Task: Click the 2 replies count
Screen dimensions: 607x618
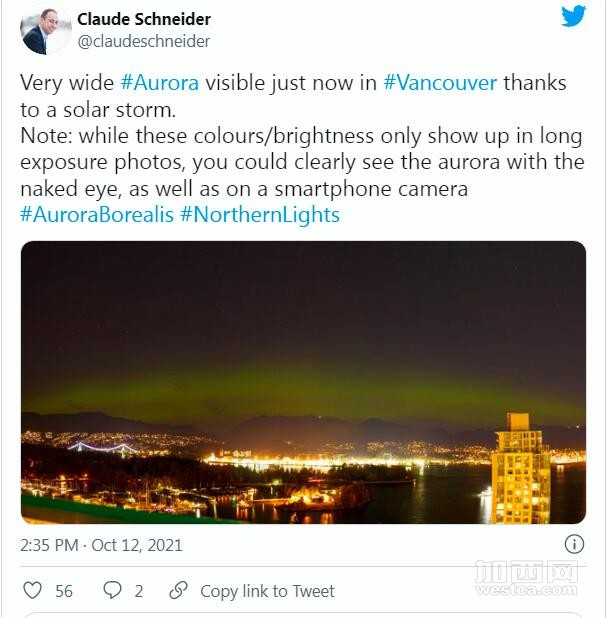Action: [139, 591]
